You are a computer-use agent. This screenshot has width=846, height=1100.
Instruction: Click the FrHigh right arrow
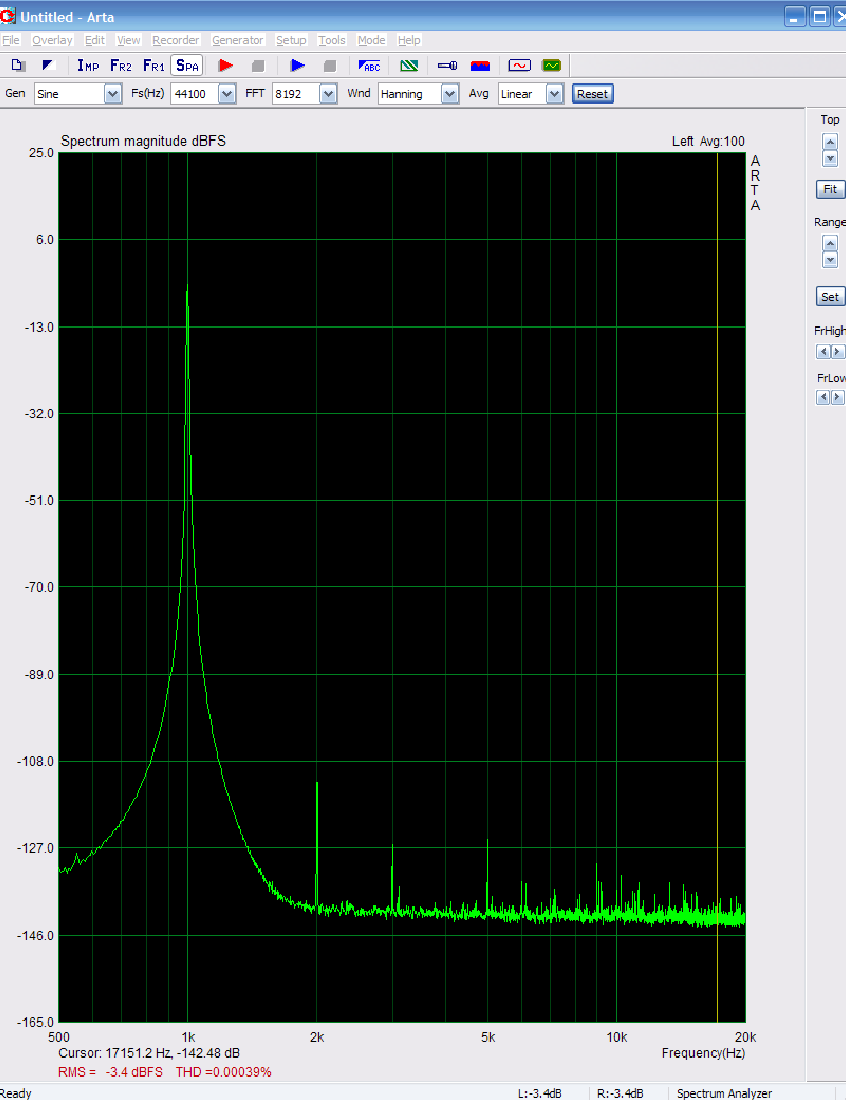pyautogui.click(x=837, y=351)
